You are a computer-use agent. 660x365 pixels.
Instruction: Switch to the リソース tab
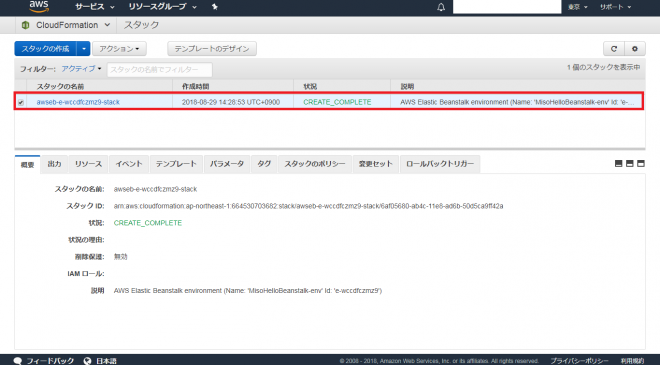click(x=88, y=164)
